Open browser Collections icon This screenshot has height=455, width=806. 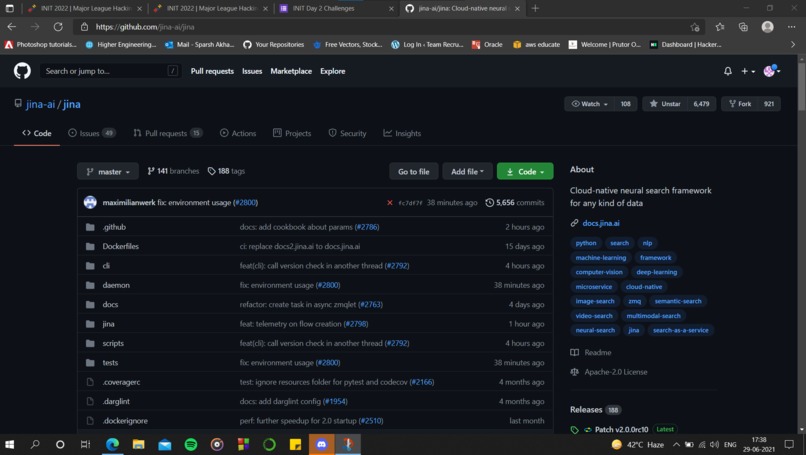tap(743, 27)
